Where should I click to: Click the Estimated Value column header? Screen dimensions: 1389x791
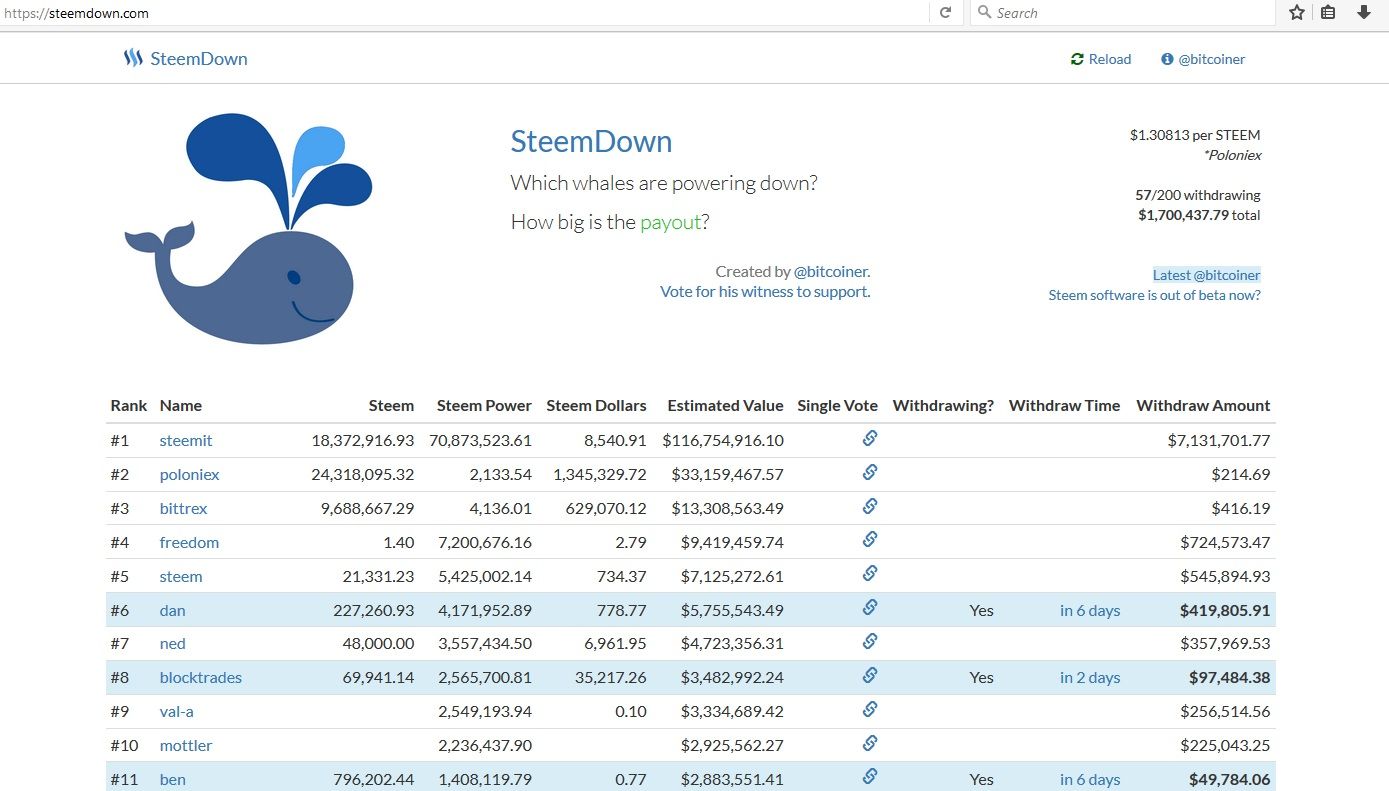click(x=725, y=405)
